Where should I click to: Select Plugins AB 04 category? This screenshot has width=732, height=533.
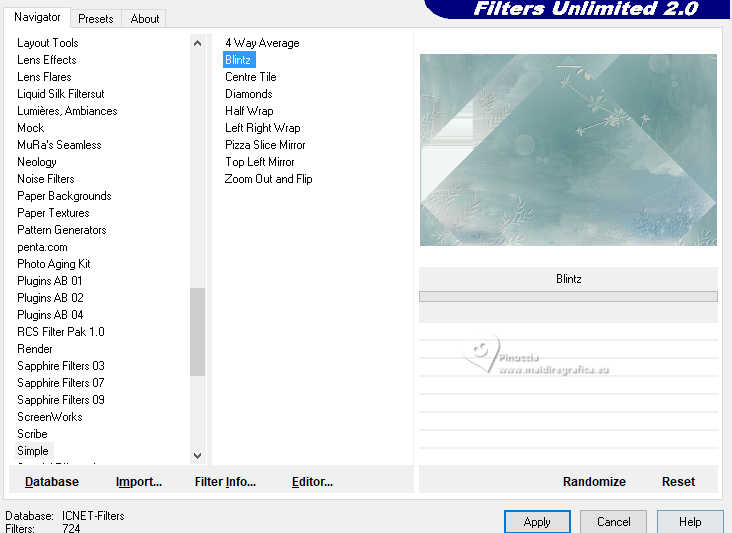click(50, 315)
